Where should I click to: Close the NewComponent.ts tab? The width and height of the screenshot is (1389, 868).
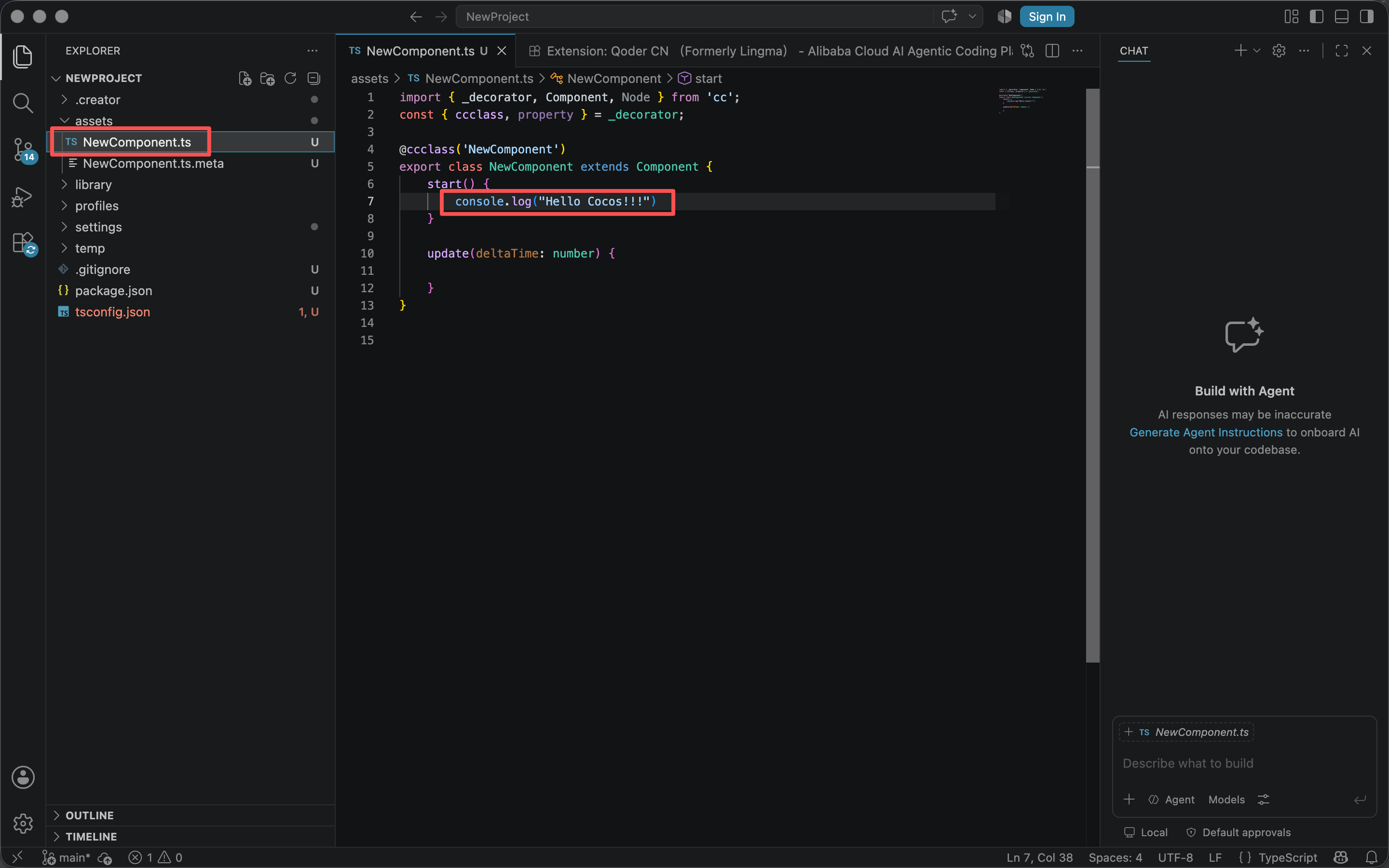(502, 51)
